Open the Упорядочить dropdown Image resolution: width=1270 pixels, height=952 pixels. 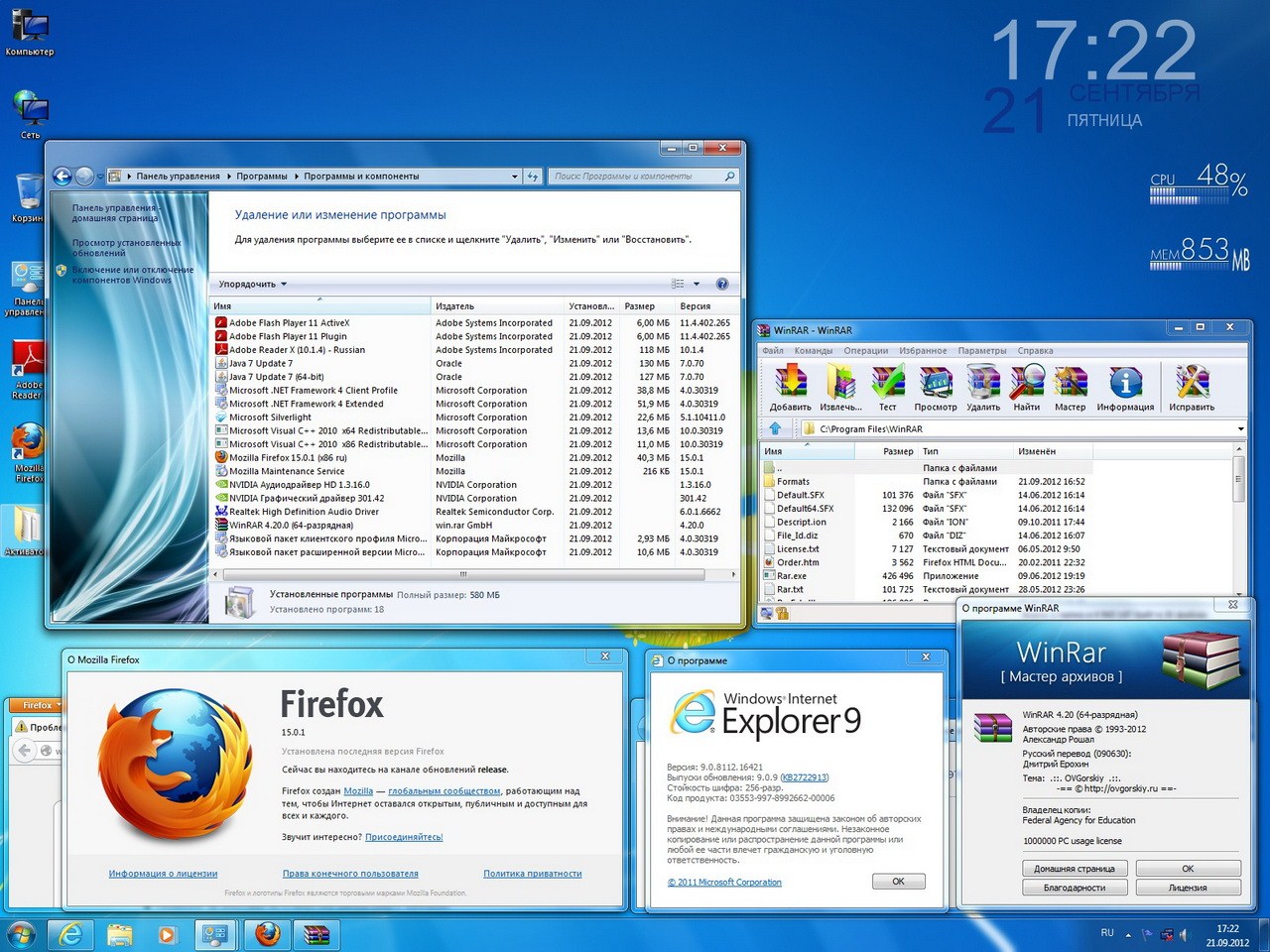pyautogui.click(x=253, y=285)
